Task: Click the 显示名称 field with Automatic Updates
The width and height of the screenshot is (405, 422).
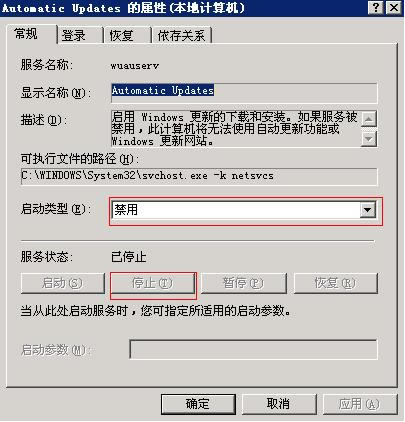Action: pos(244,93)
